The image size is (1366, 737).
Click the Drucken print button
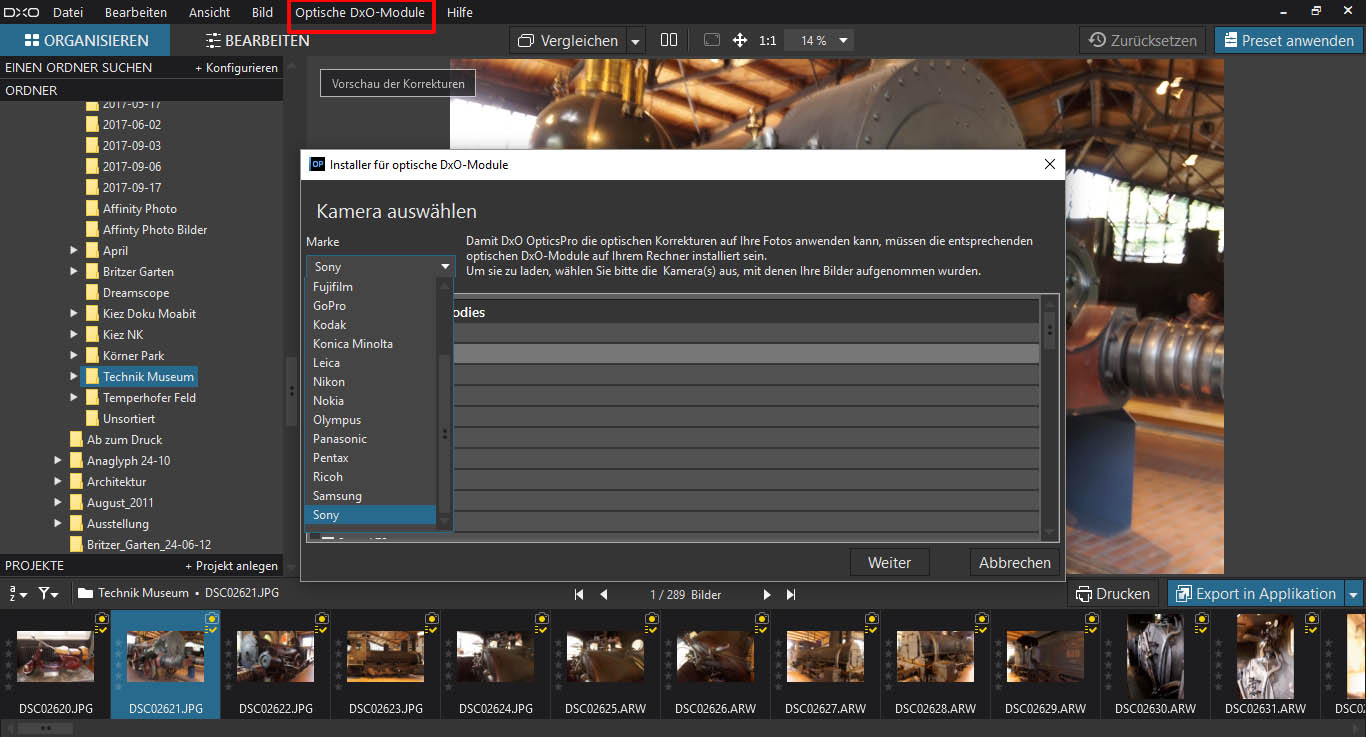pos(1113,593)
